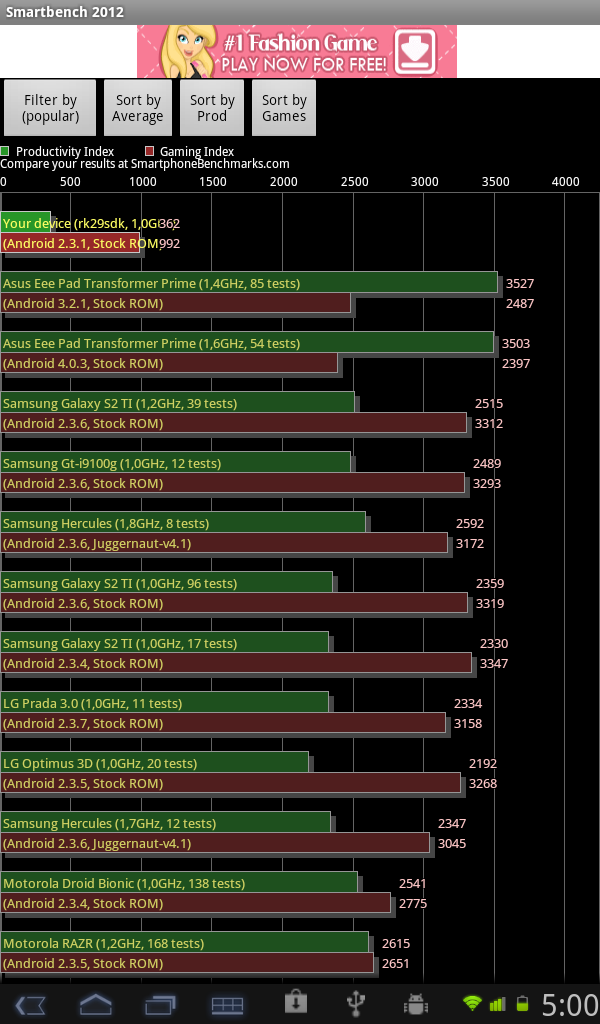Select Motorola RAZR 168 tests bar
This screenshot has height=1024, width=600.
(184, 944)
